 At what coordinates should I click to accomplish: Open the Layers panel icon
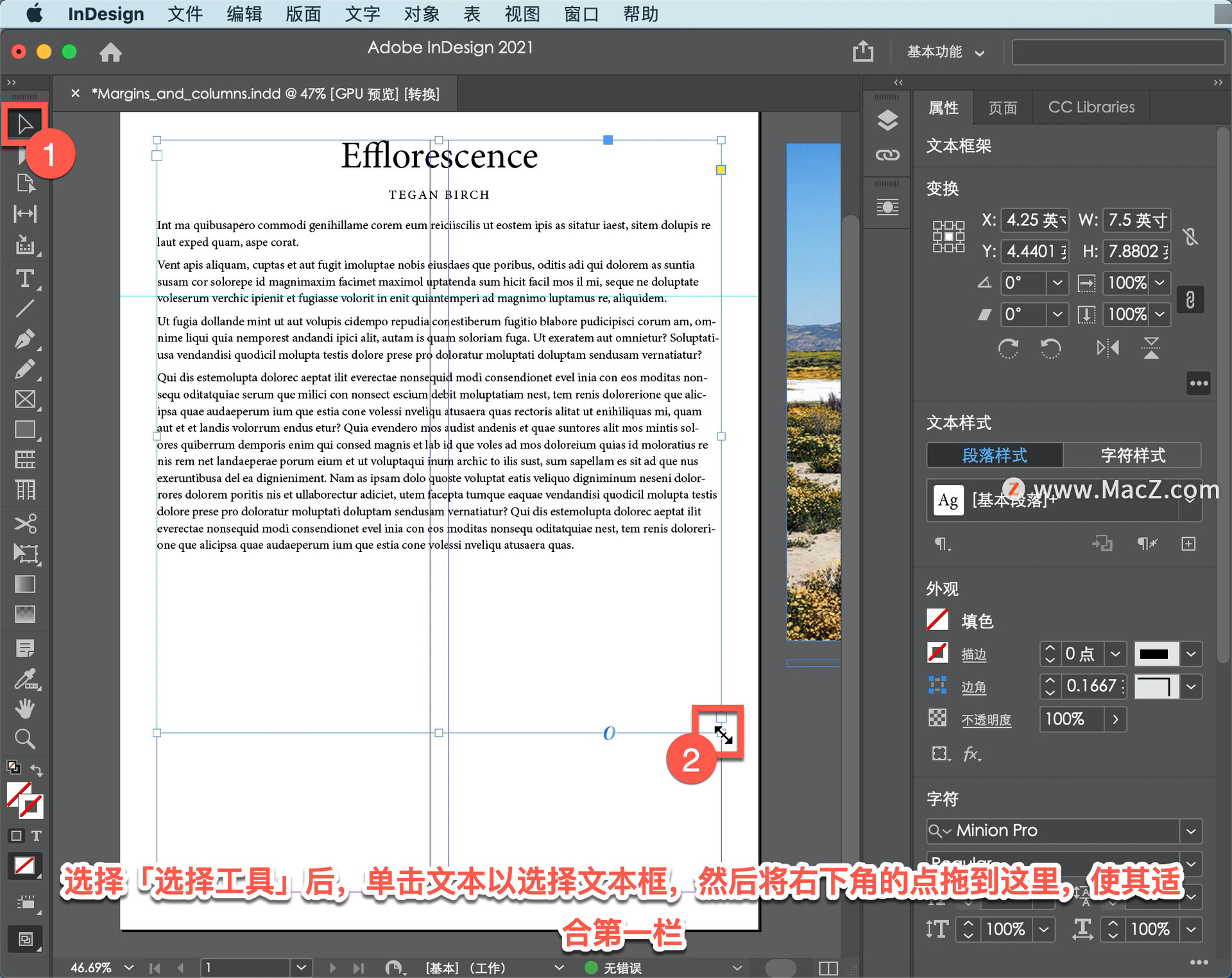pyautogui.click(x=887, y=119)
